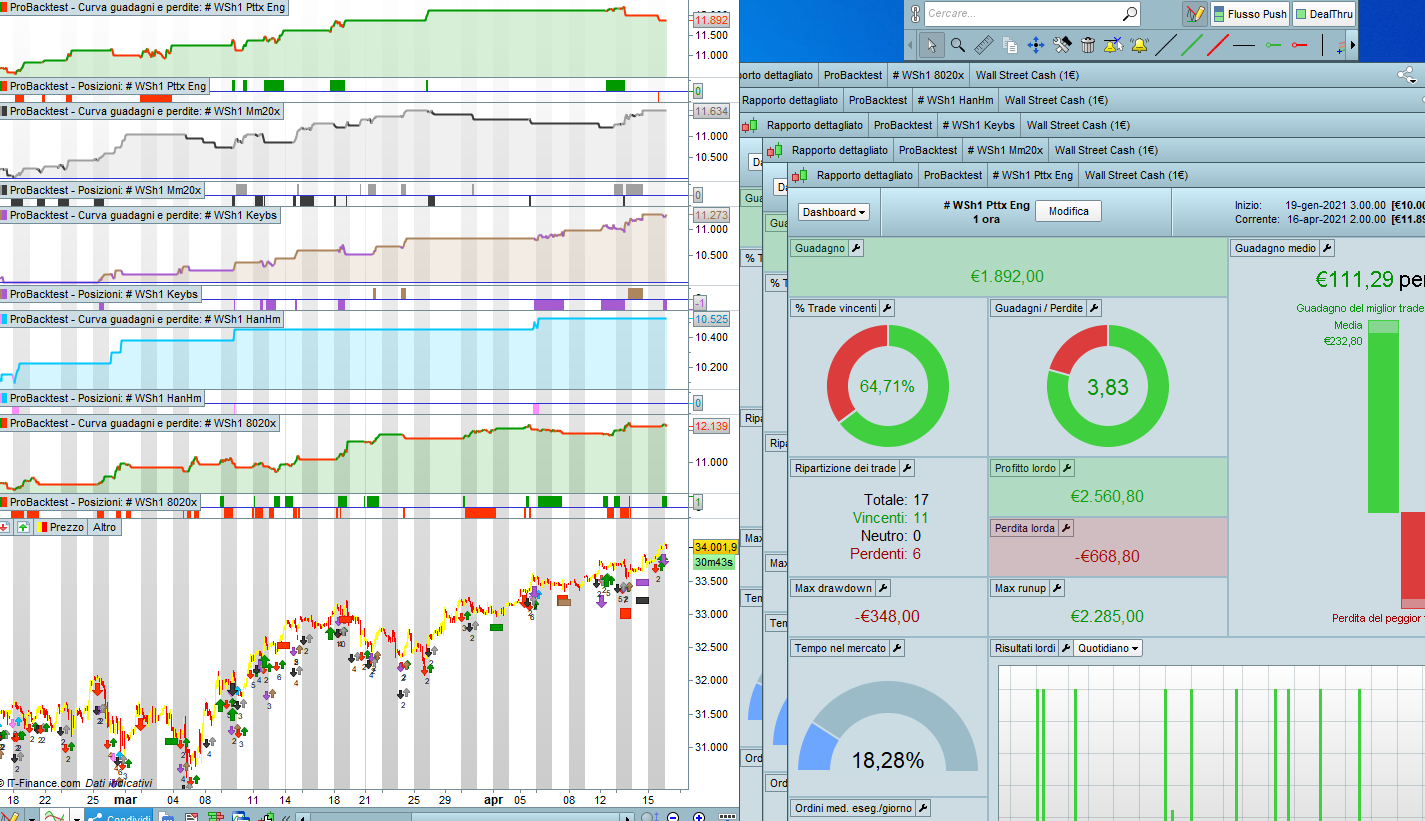Click the €2.285,00 max runup value

(x=1107, y=616)
